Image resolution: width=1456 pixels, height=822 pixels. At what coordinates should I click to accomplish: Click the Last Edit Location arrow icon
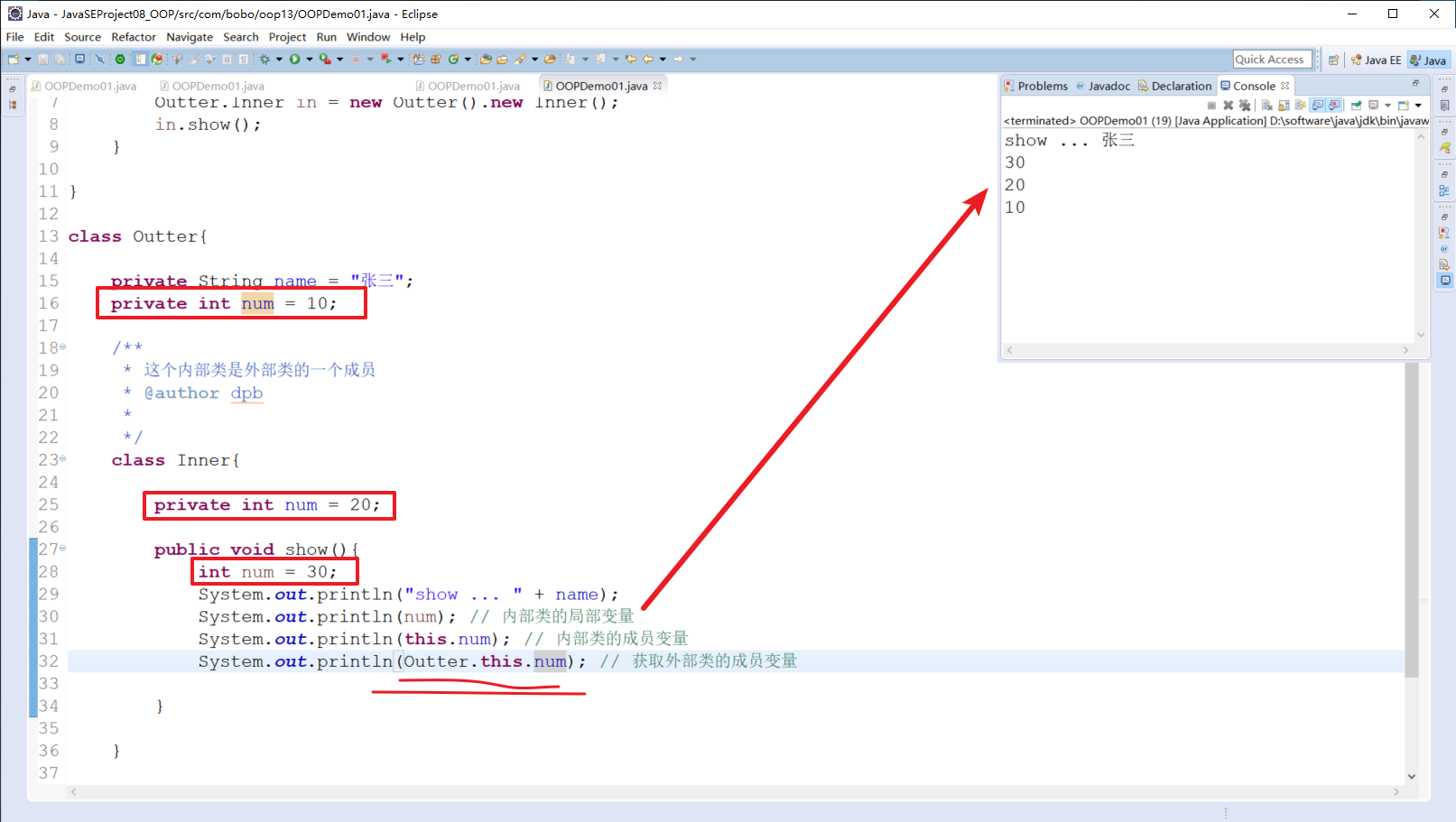(631, 59)
